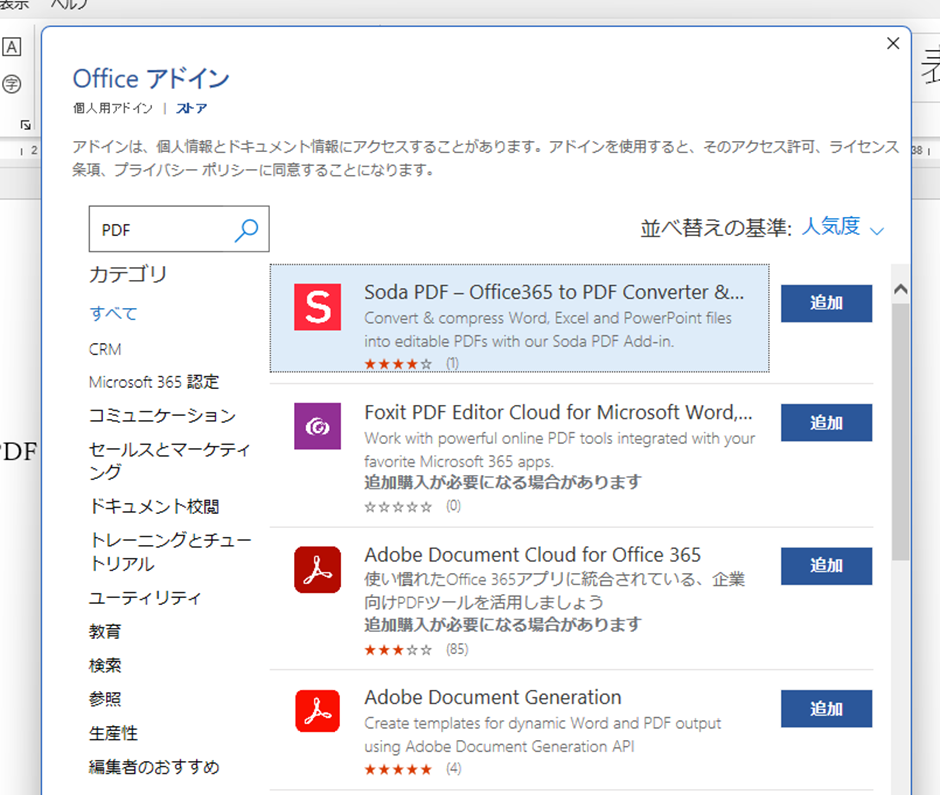The height and width of the screenshot is (795, 940).
Task: Select the コミュニケーション category
Action: click(x=162, y=415)
